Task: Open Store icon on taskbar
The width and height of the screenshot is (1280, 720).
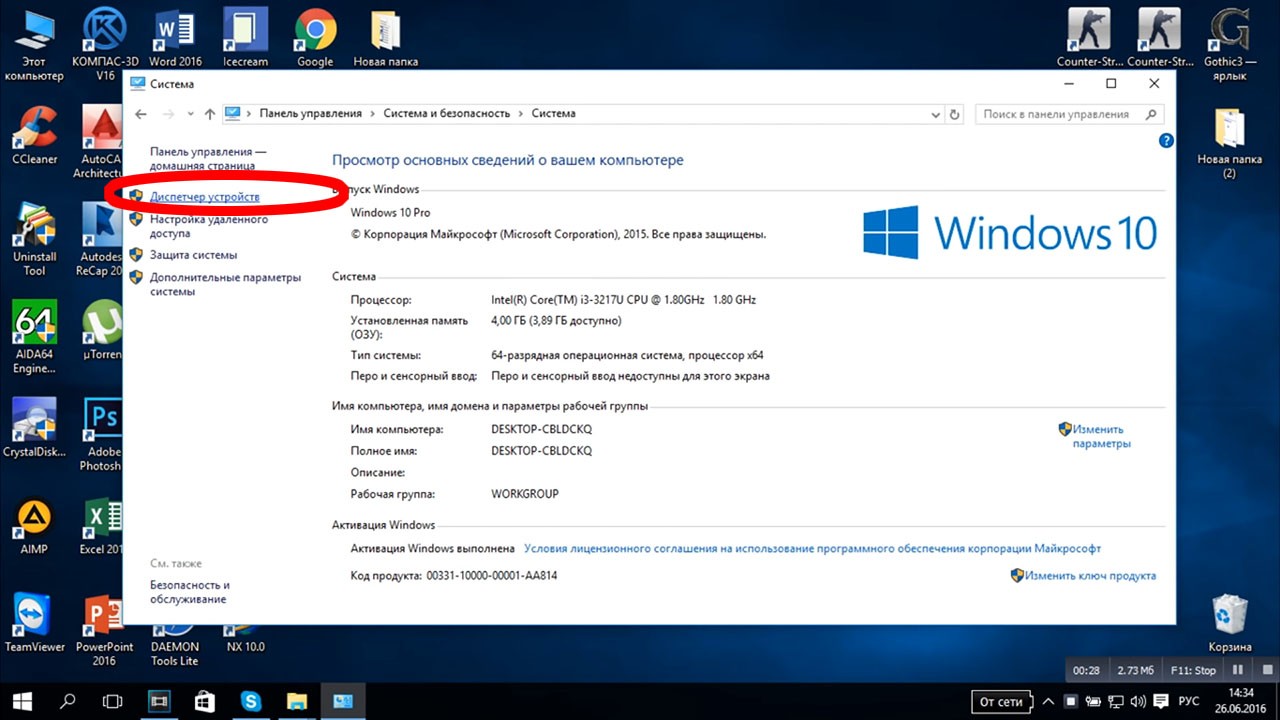Action: point(204,700)
